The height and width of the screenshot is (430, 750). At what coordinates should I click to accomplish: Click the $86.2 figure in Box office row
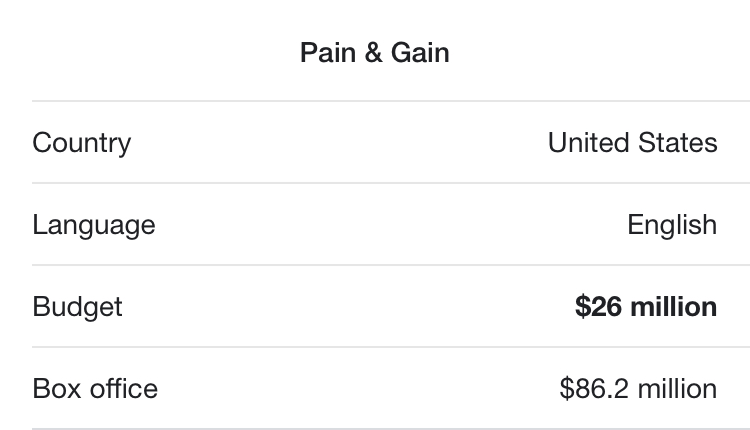[x=594, y=388]
